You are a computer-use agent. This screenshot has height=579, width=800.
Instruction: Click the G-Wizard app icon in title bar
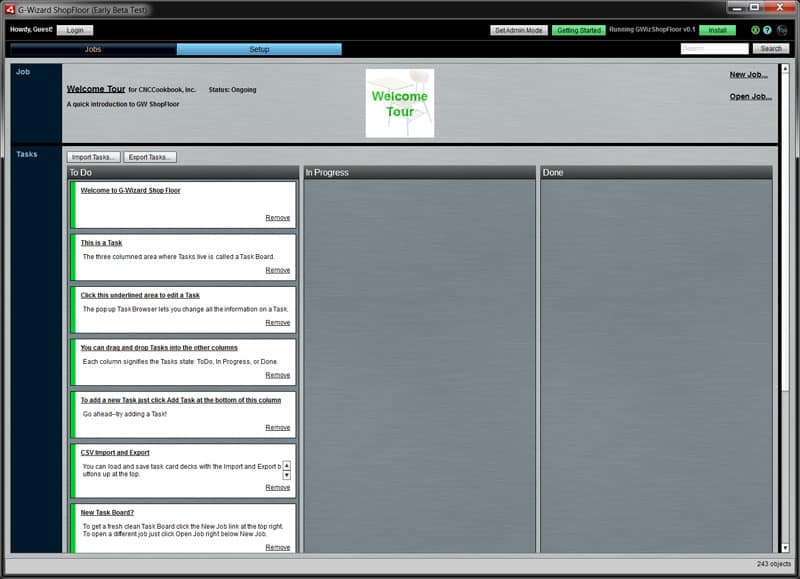pos(10,9)
